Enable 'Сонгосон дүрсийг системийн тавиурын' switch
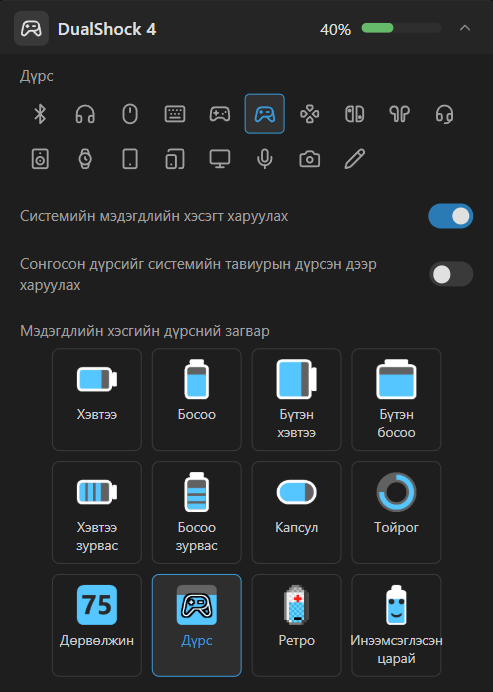Viewport: 493px width, 692px height. 451,274
